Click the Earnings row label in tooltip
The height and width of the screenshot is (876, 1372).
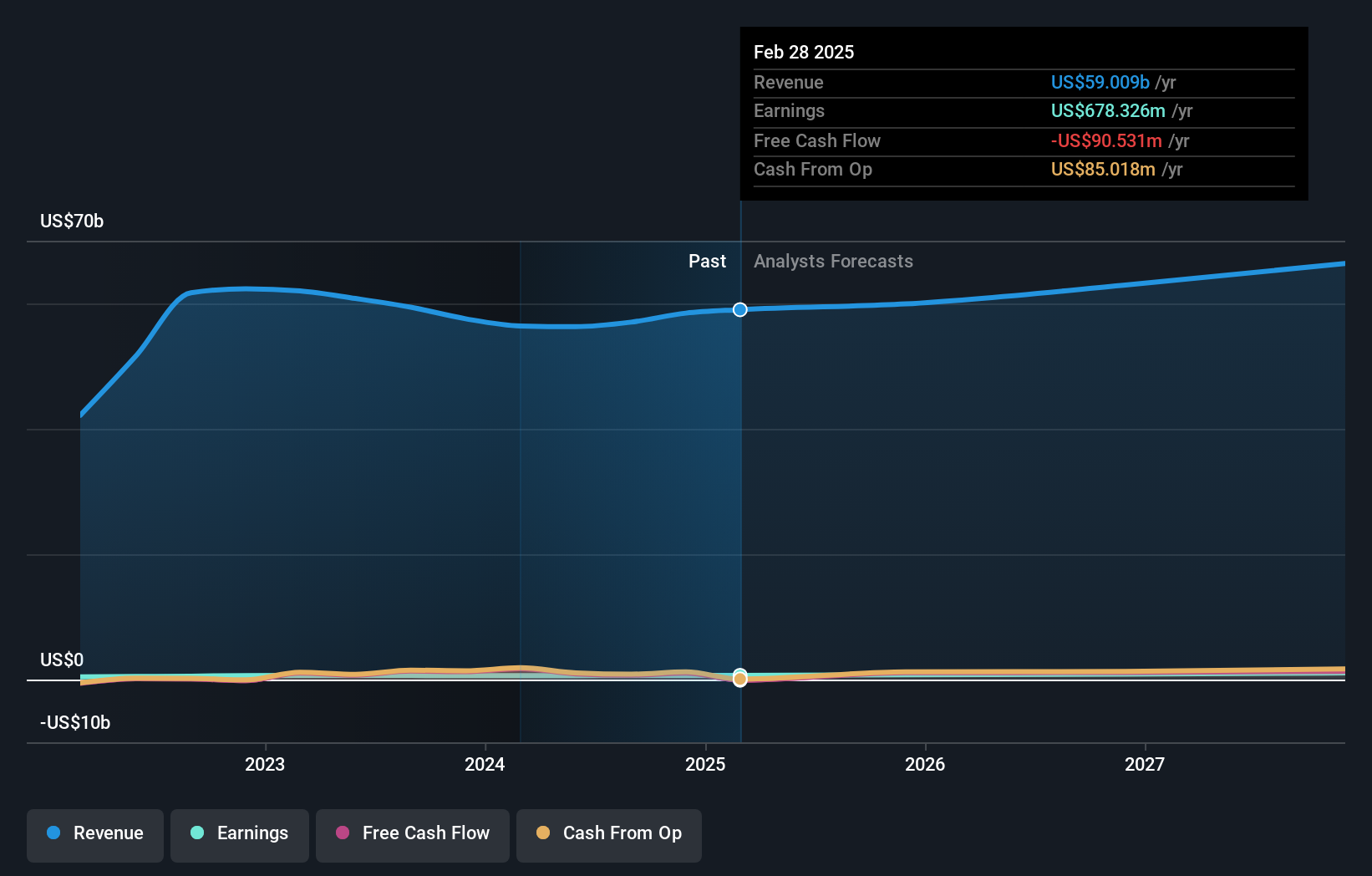click(789, 110)
